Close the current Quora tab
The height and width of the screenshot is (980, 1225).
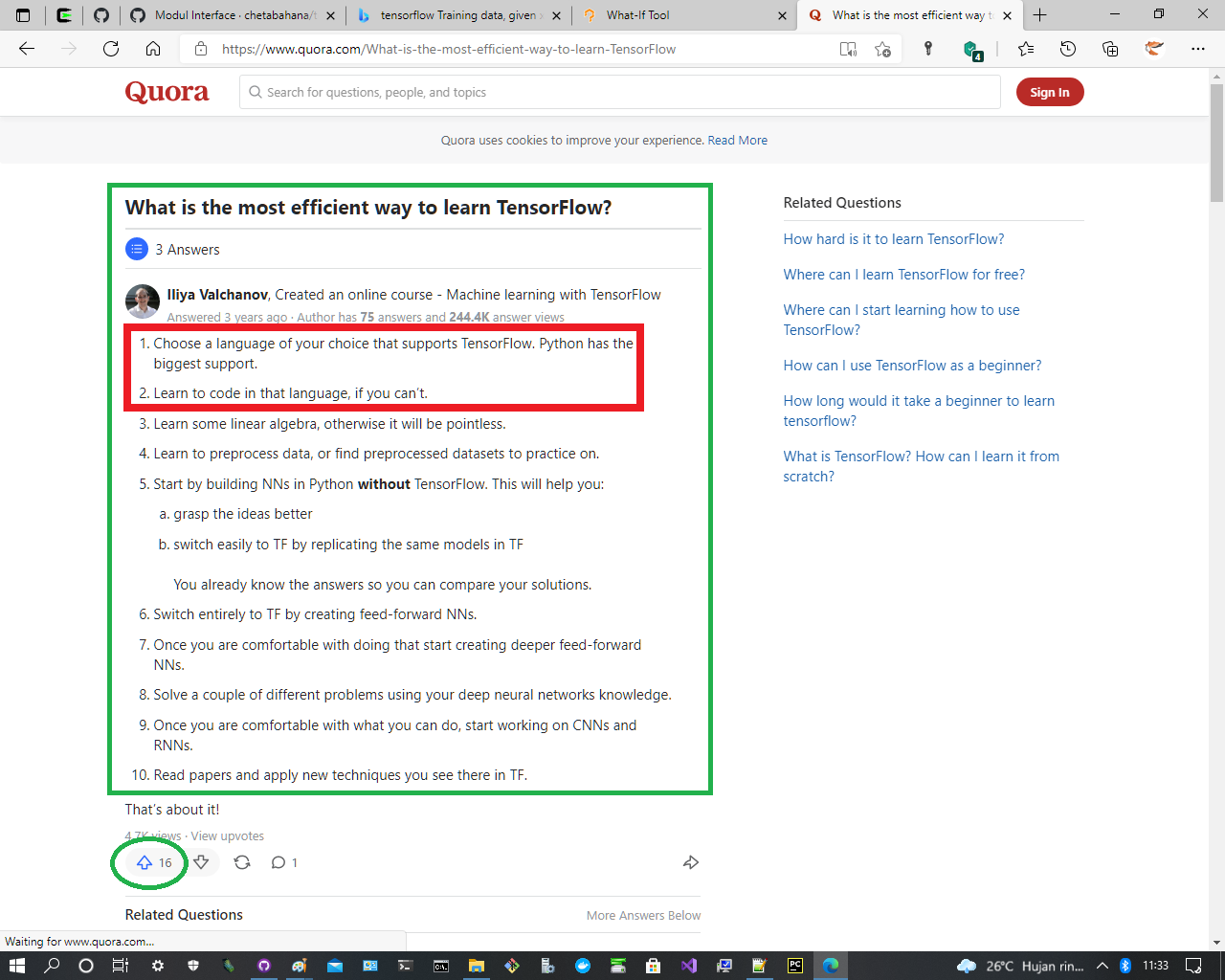(1007, 15)
